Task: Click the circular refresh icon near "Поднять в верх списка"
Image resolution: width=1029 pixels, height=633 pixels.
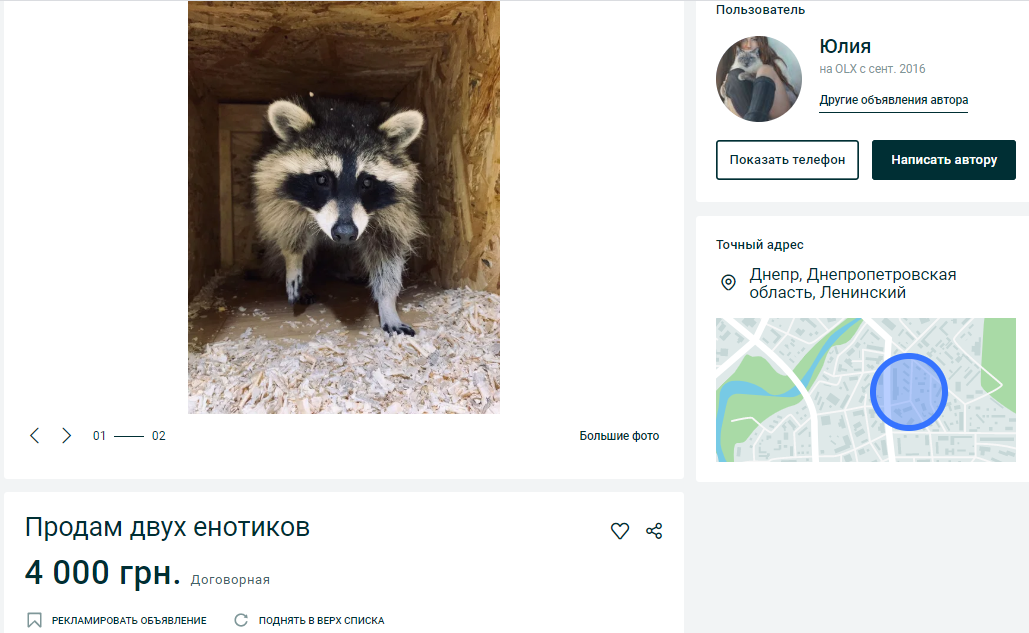Action: (241, 620)
